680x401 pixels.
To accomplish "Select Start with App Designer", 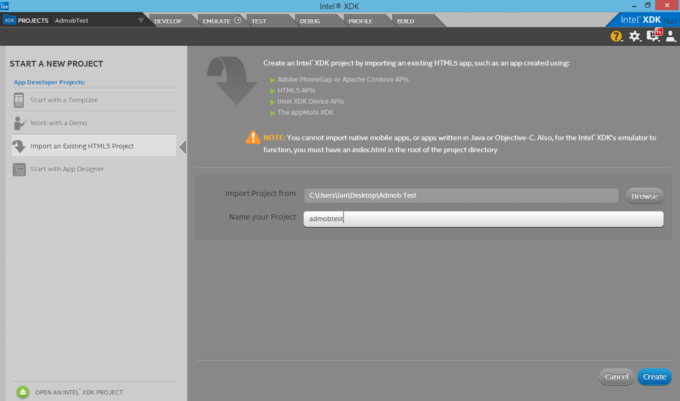I will tap(94, 169).
